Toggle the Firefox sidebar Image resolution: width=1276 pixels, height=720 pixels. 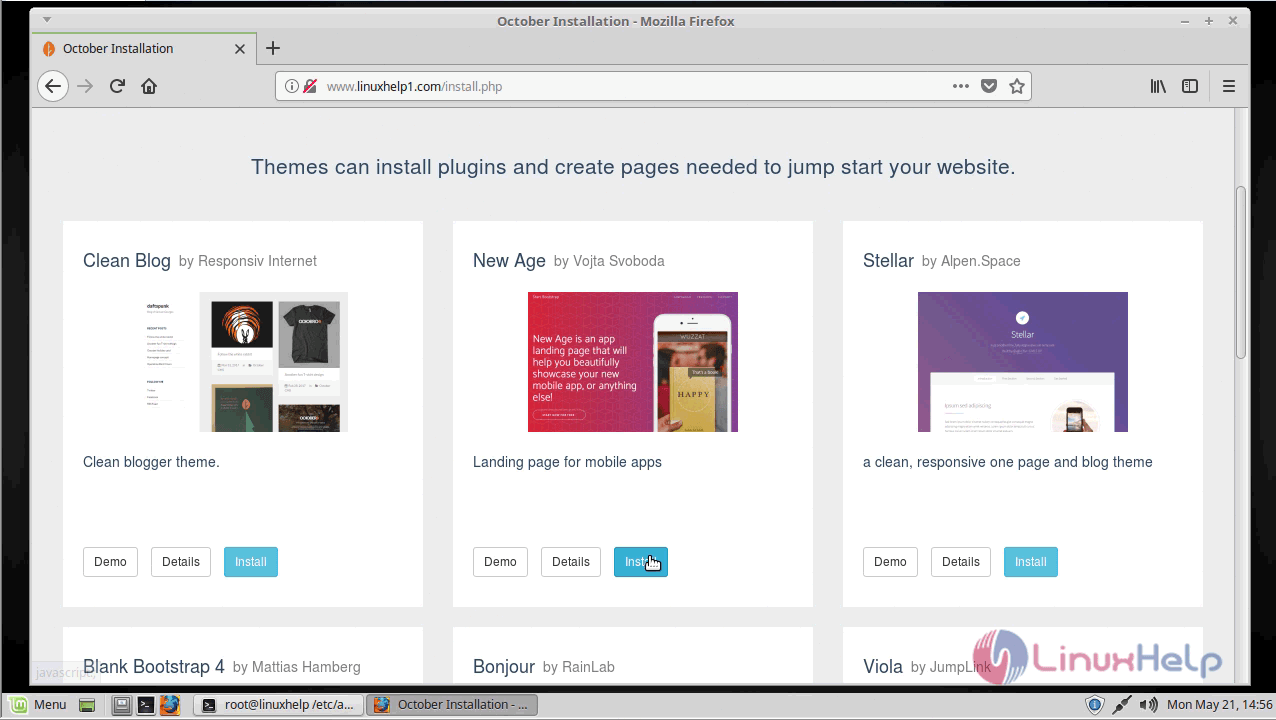point(1190,86)
